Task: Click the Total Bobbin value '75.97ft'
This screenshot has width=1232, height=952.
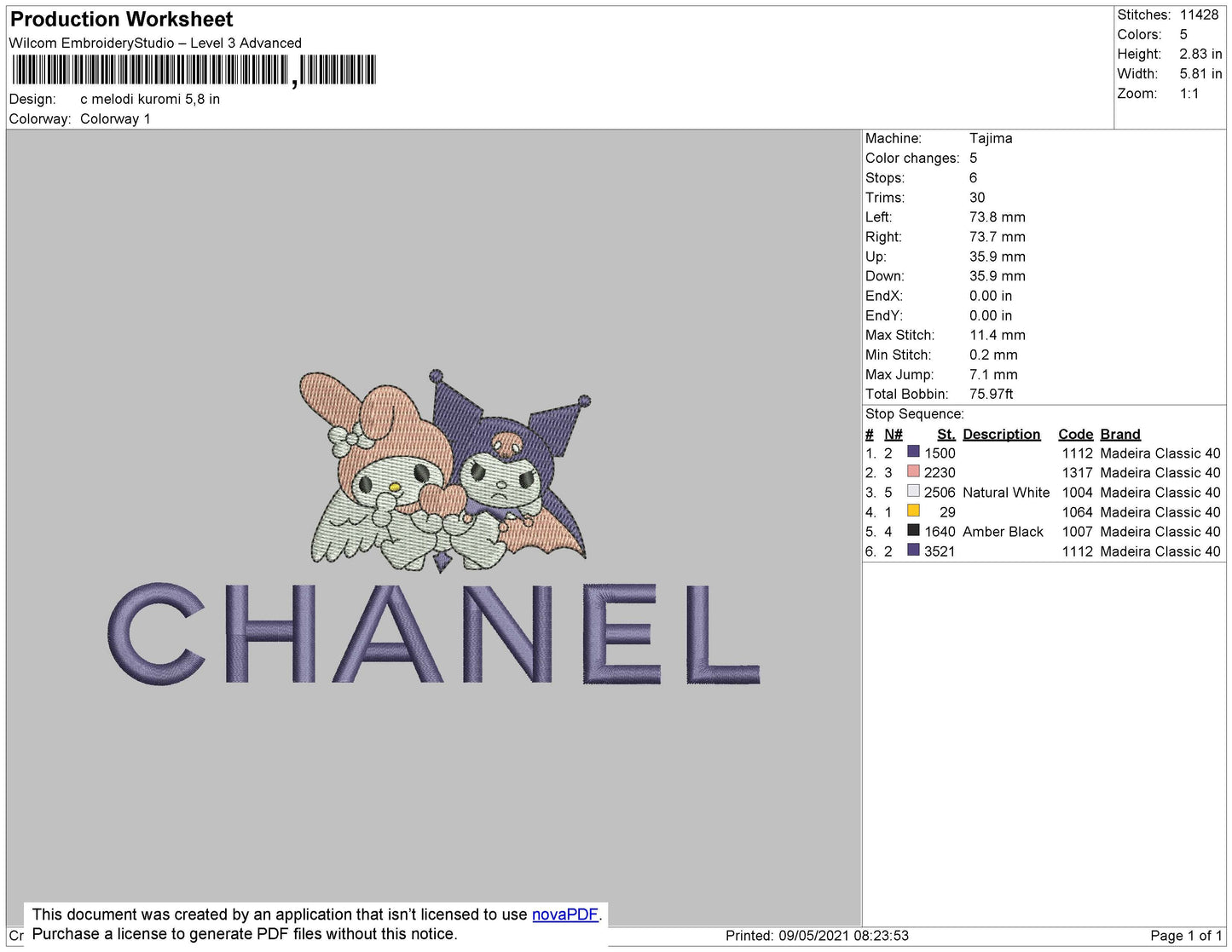Action: (992, 394)
